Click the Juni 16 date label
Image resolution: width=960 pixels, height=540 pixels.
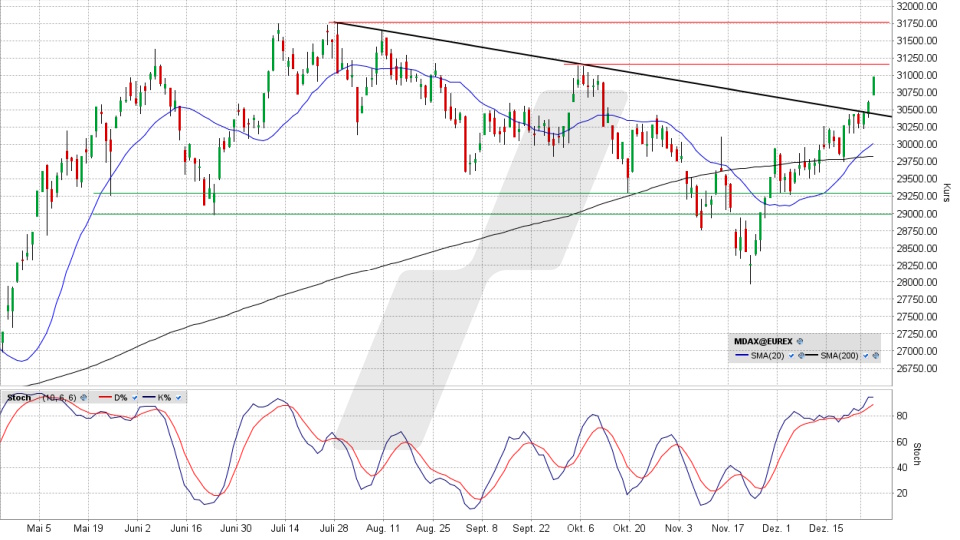pos(186,528)
